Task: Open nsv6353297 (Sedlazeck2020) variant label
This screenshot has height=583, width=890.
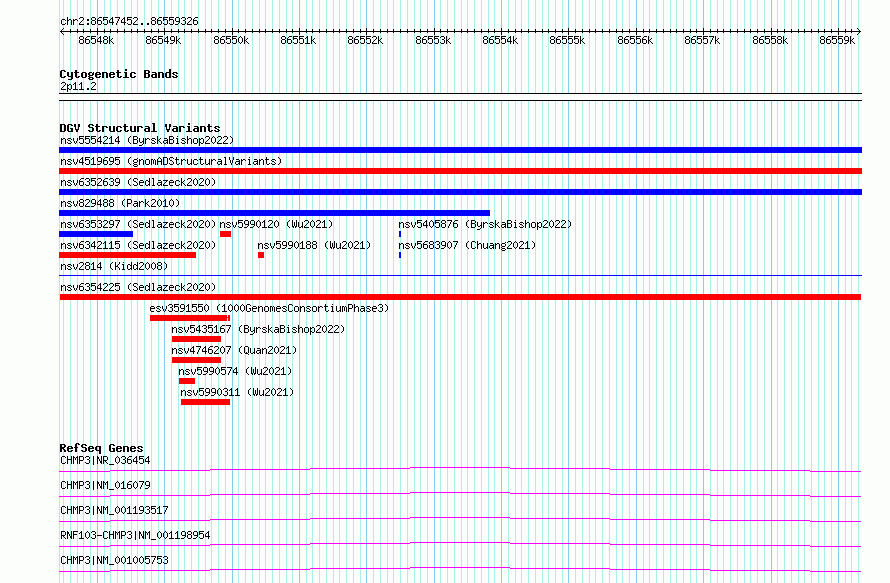Action: click(138, 224)
